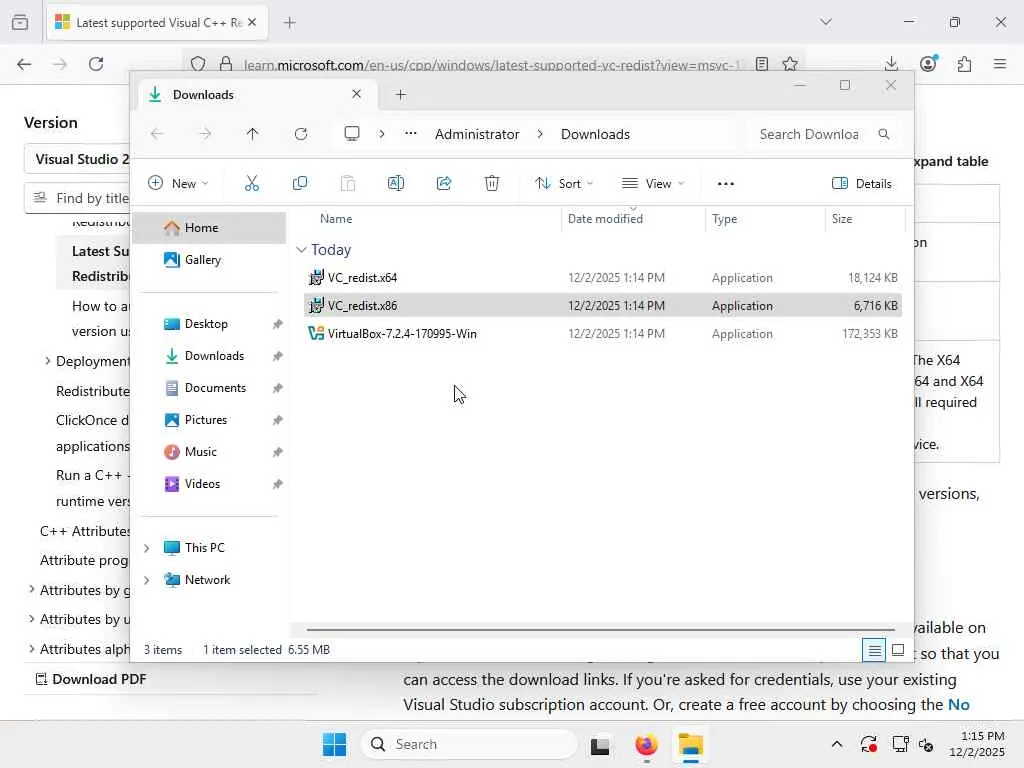Open the Visual Studio version combo box
The height and width of the screenshot is (768, 1024).
tap(78, 159)
